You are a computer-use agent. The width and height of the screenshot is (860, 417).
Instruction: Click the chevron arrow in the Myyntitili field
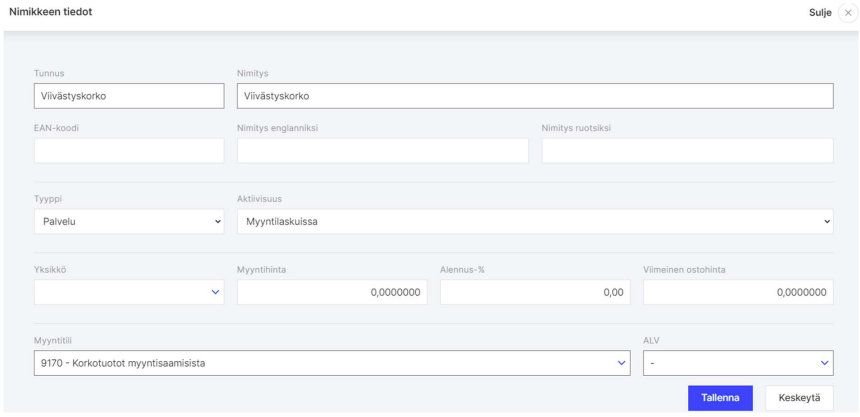(x=621, y=362)
